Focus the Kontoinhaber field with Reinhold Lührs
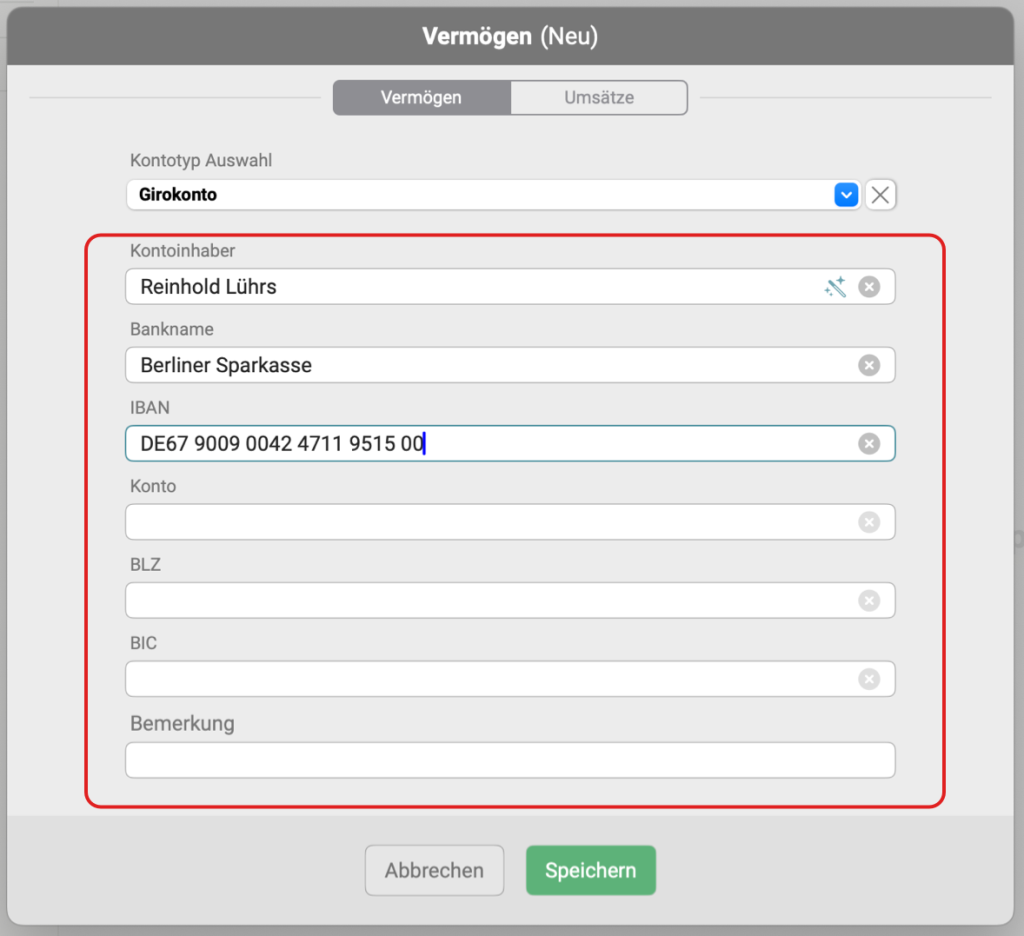The width and height of the screenshot is (1024, 936). pyautogui.click(x=470, y=287)
